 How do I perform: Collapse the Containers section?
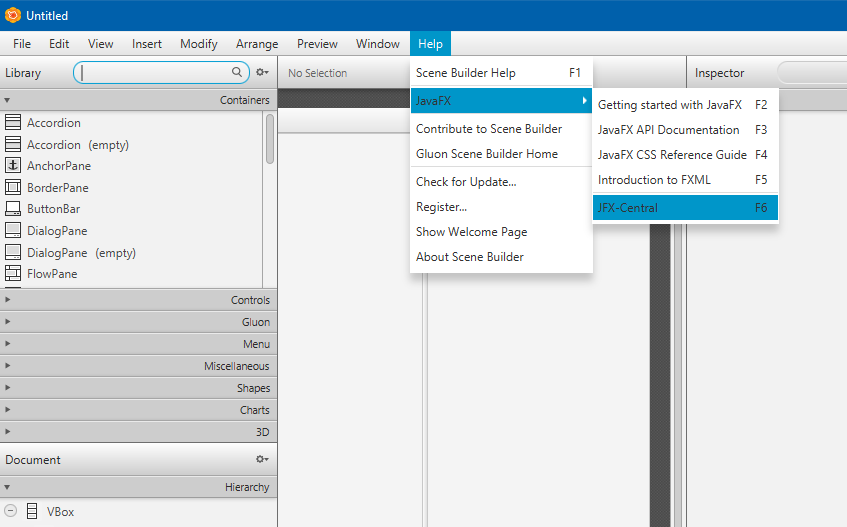(7, 100)
